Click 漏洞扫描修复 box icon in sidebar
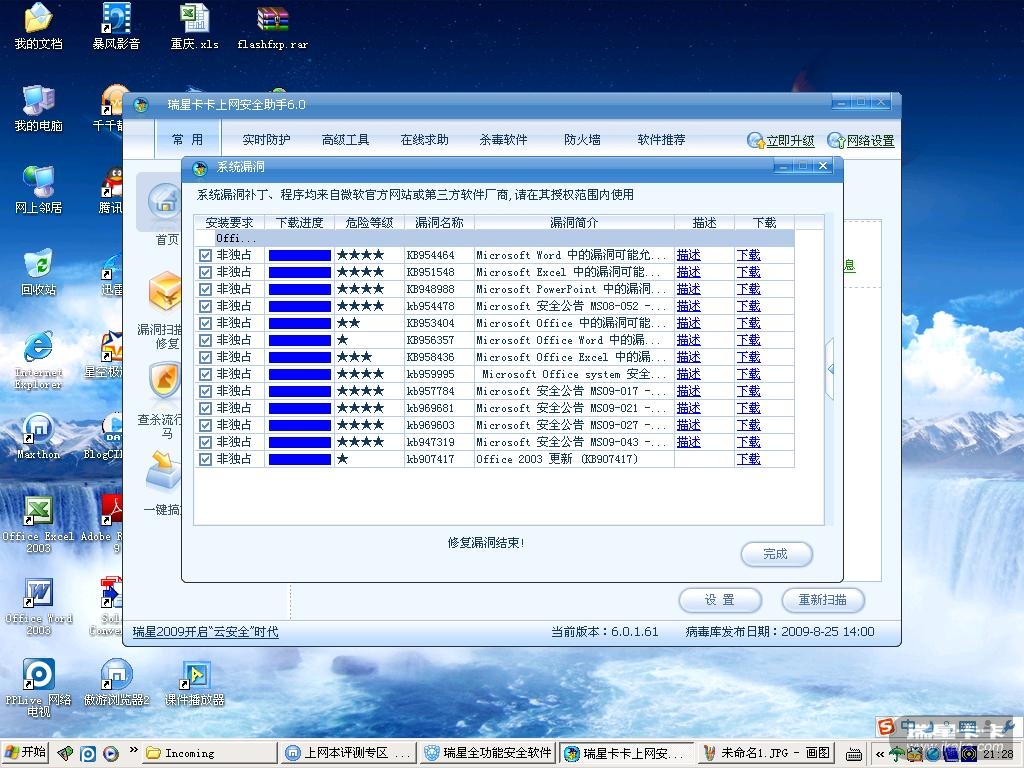The image size is (1024, 768). [165, 293]
